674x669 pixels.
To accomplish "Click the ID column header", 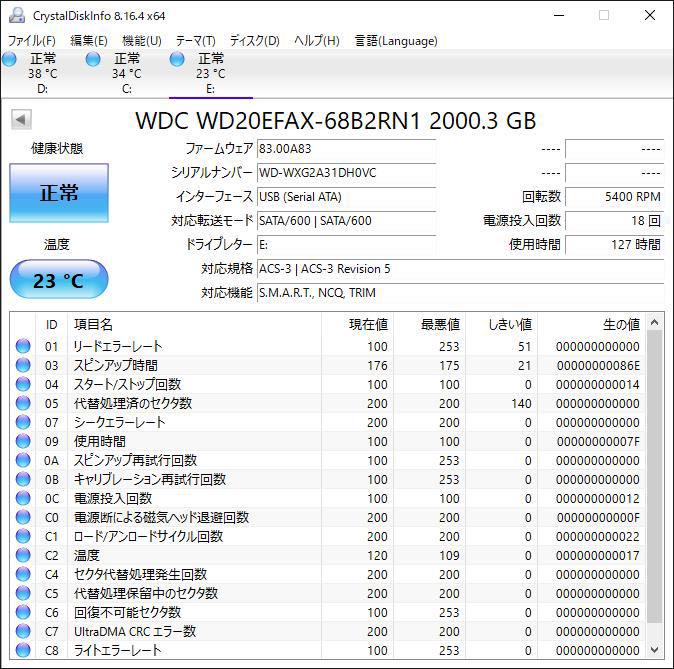I will (x=52, y=325).
